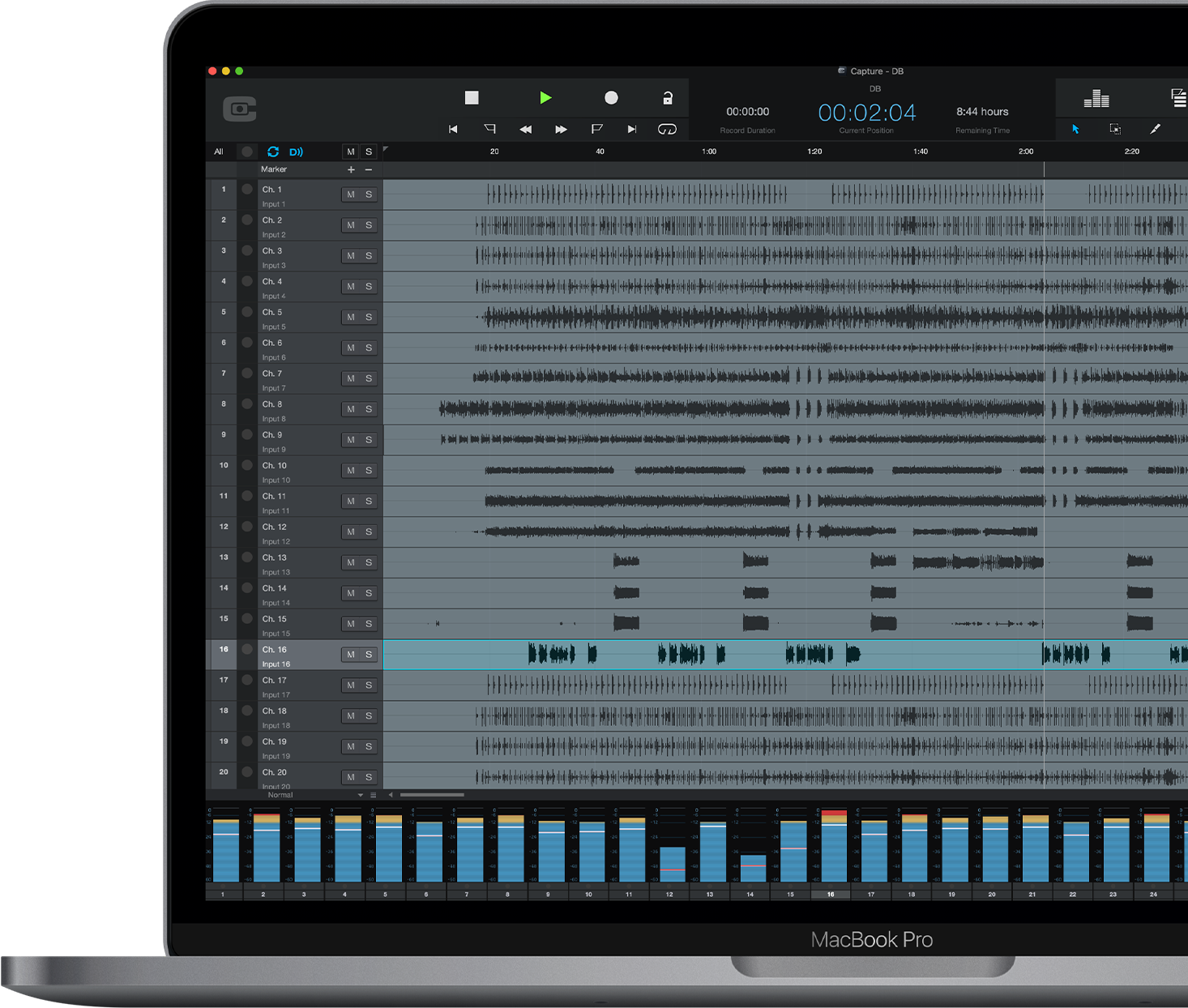This screenshot has width=1188, height=1008.
Task: Click the 00:00:00 record duration display
Action: pyautogui.click(x=748, y=112)
